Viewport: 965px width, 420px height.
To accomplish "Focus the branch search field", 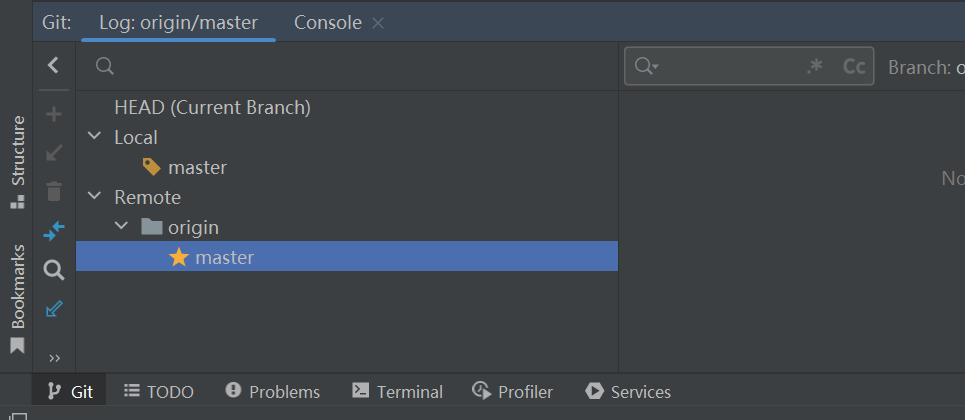I will click(x=350, y=66).
